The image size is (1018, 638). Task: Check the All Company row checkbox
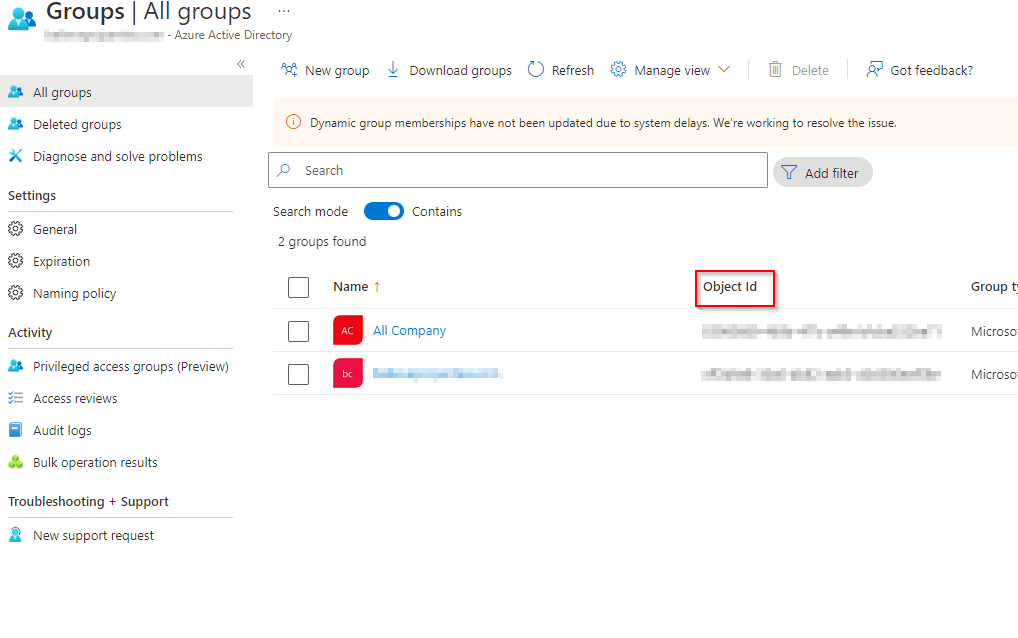coord(299,331)
